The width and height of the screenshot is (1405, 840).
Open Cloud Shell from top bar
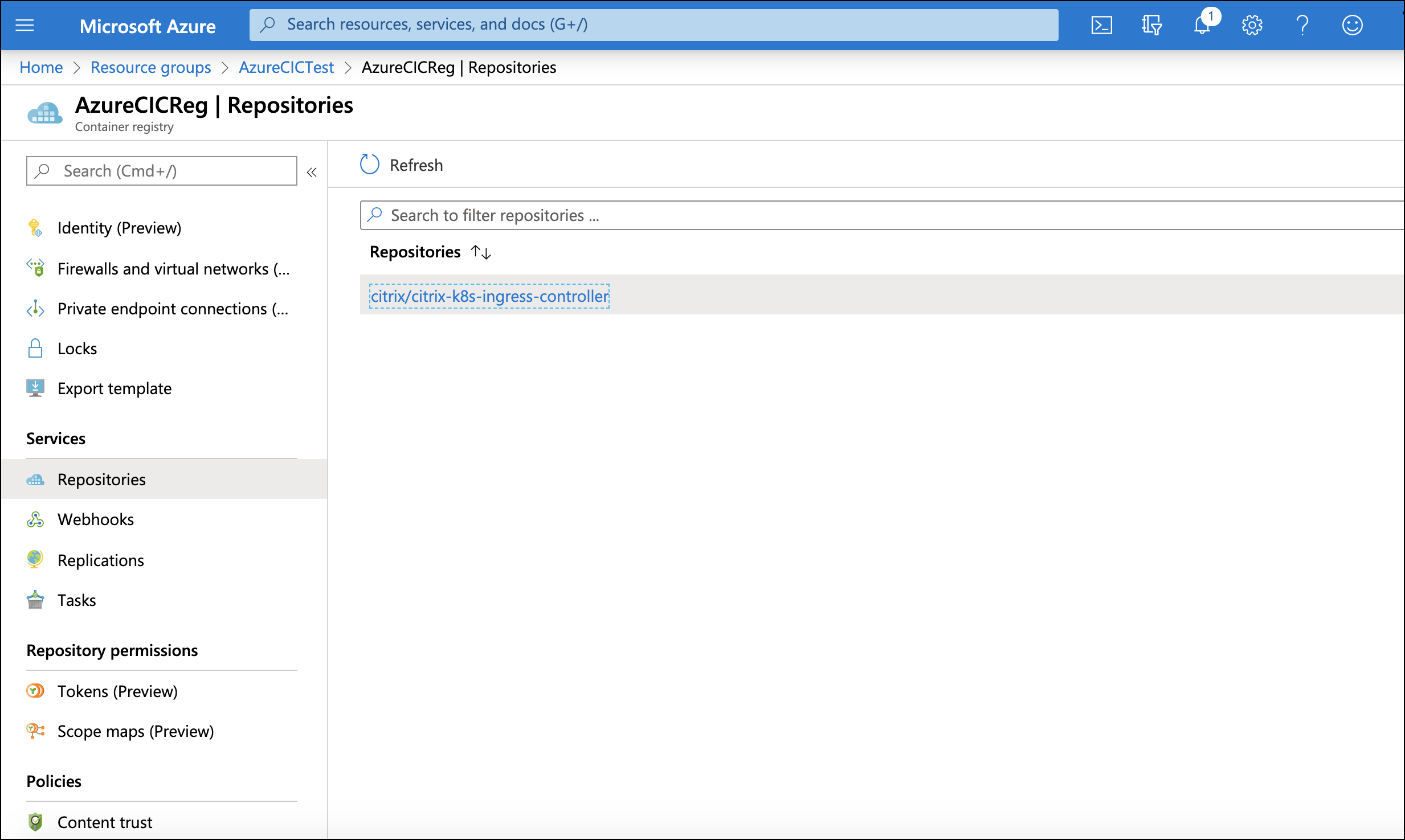(1101, 25)
